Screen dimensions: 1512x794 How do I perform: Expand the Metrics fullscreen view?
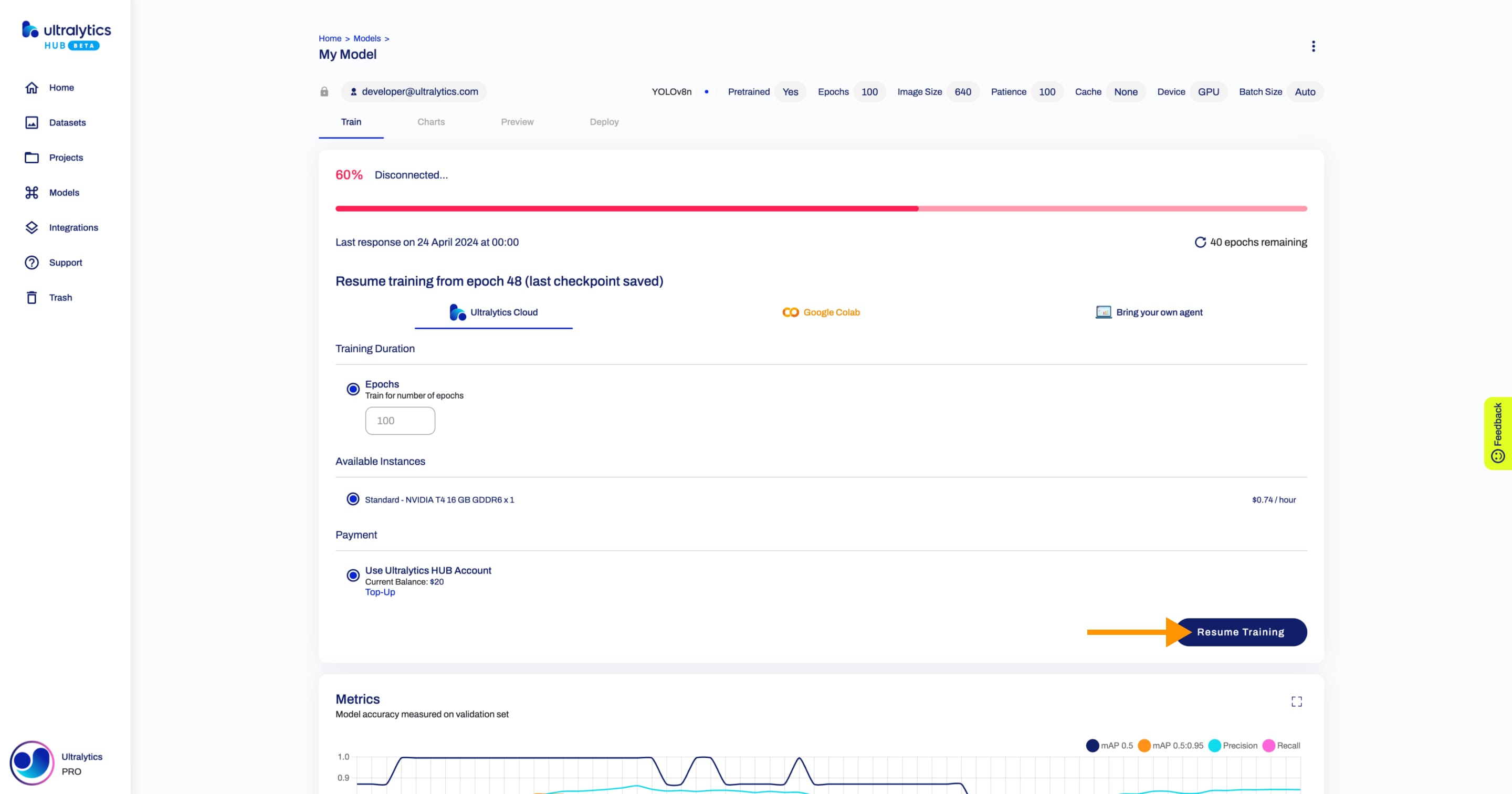pyautogui.click(x=1296, y=701)
